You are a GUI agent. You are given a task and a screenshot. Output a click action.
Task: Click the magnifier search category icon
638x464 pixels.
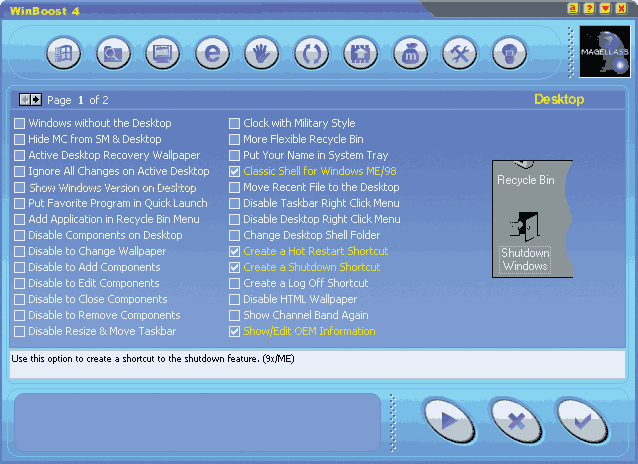113,52
